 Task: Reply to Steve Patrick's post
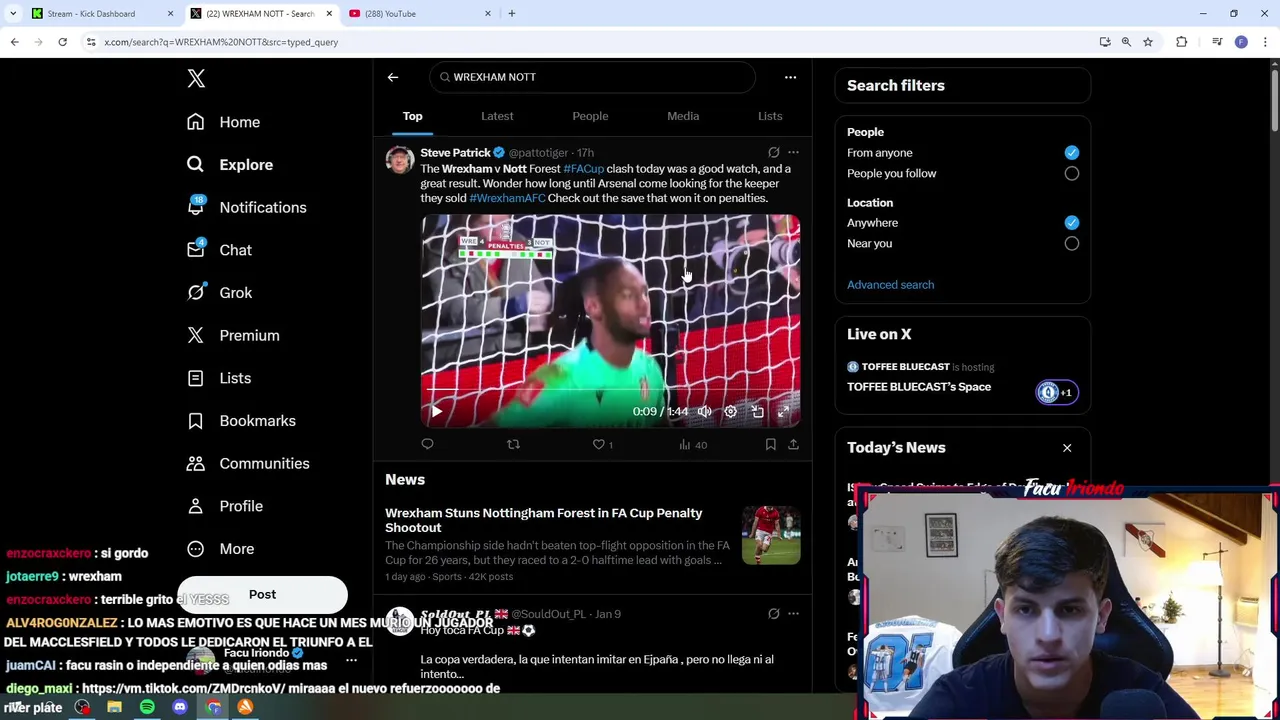click(427, 444)
